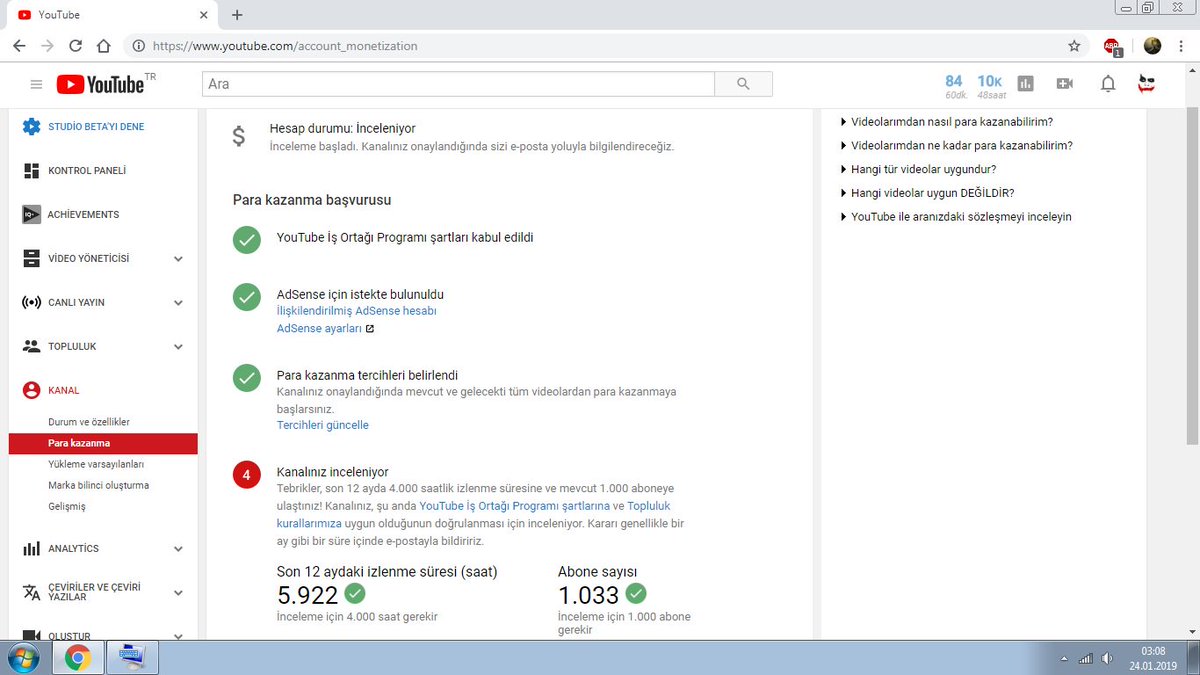This screenshot has height=675, width=1200.
Task: Open Yükleme varsayılanları
Action: point(96,464)
